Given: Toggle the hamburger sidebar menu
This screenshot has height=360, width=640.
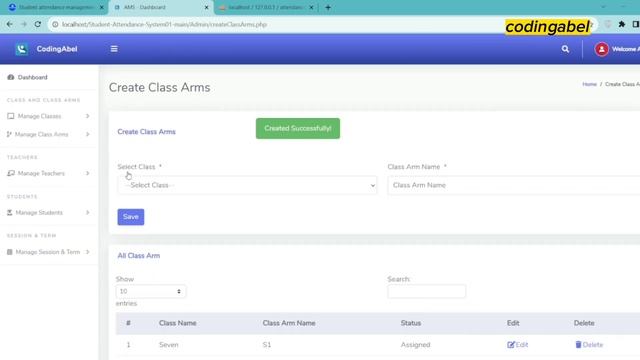Looking at the screenshot, I should (114, 49).
